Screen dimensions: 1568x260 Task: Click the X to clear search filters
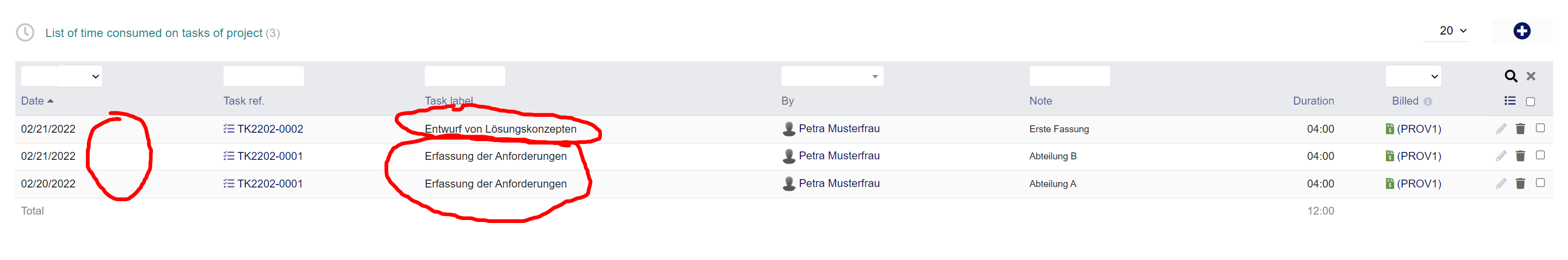click(x=1531, y=76)
